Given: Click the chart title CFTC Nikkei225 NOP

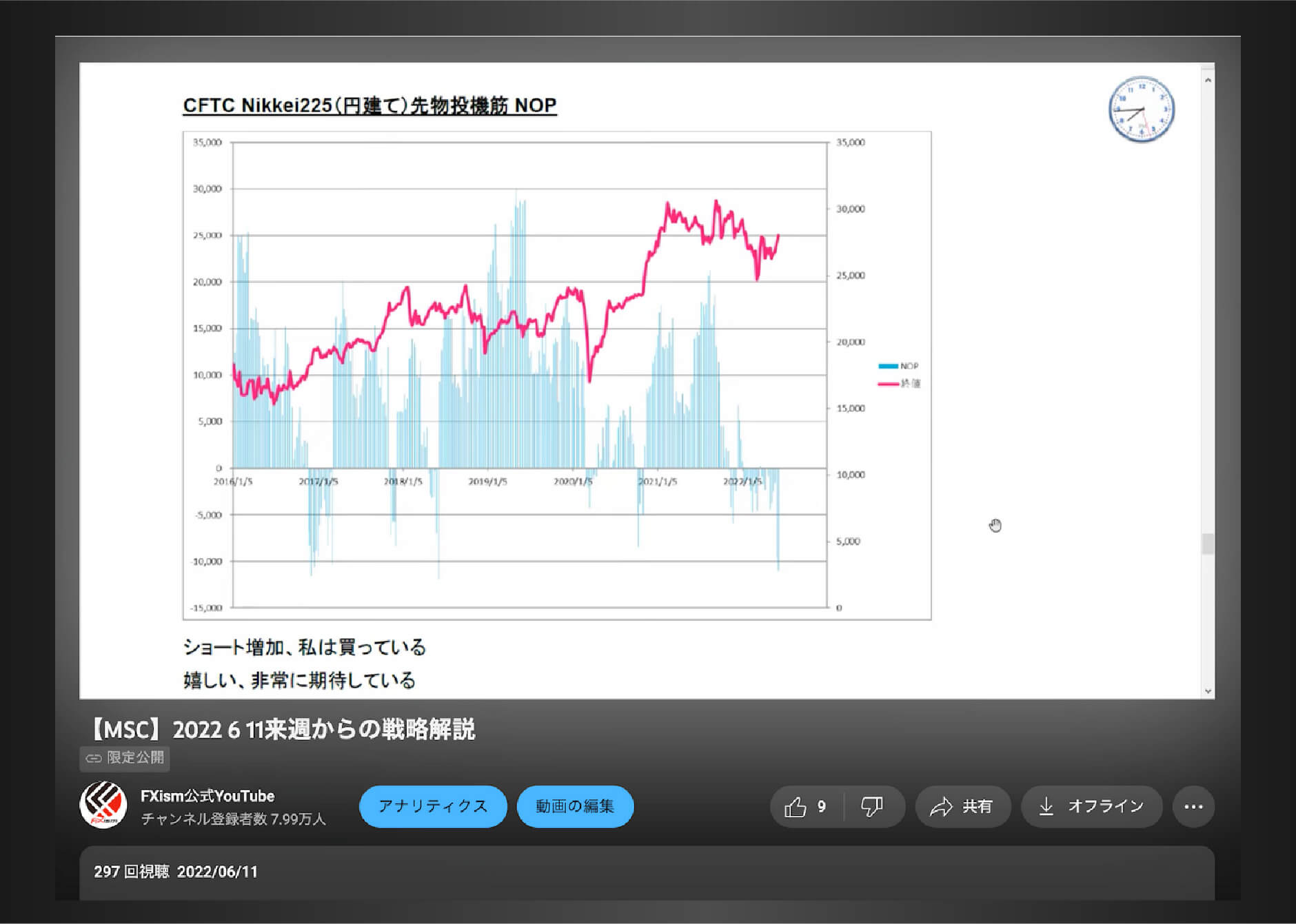Looking at the screenshot, I should click(369, 105).
